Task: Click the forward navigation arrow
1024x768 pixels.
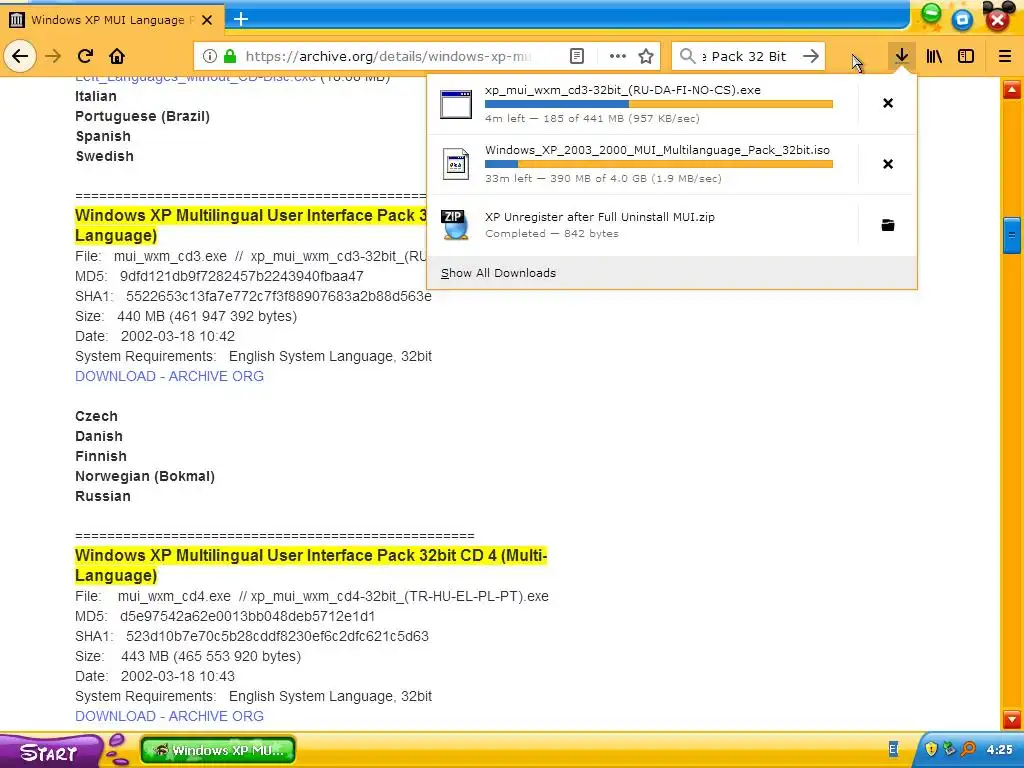Action: pyautogui.click(x=53, y=56)
